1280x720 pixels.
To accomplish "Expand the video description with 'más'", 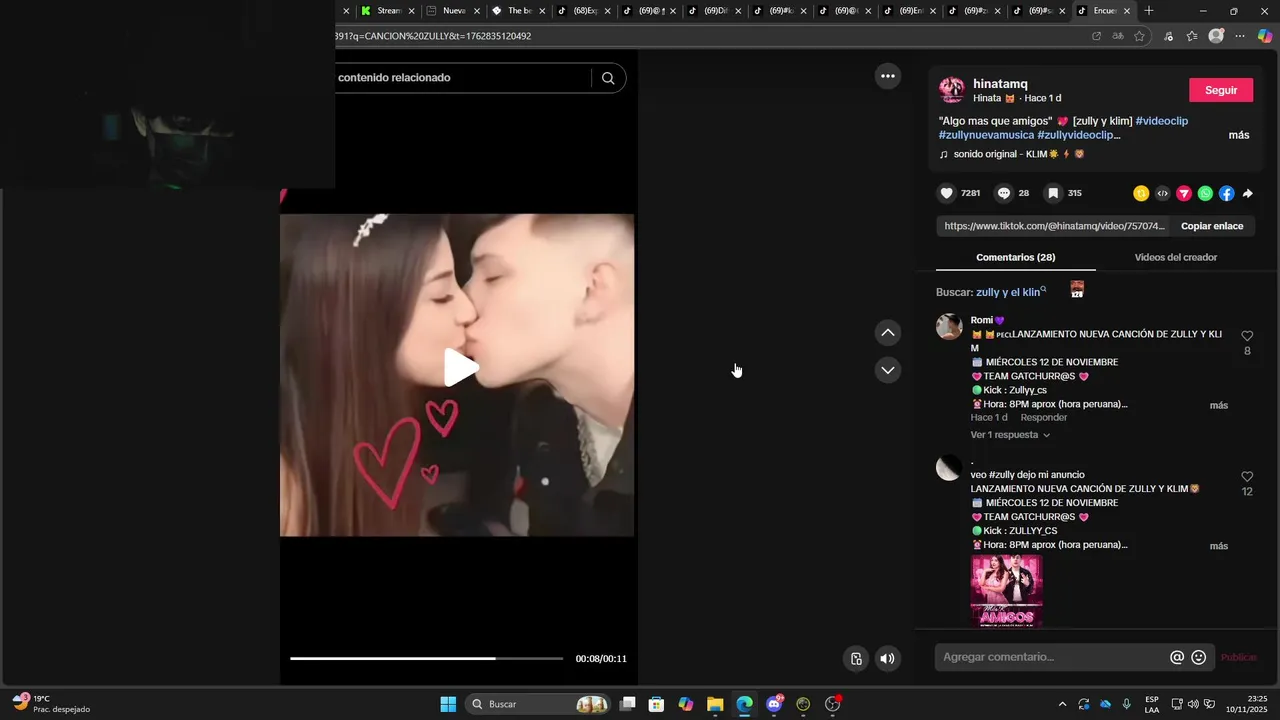I will 1239,135.
